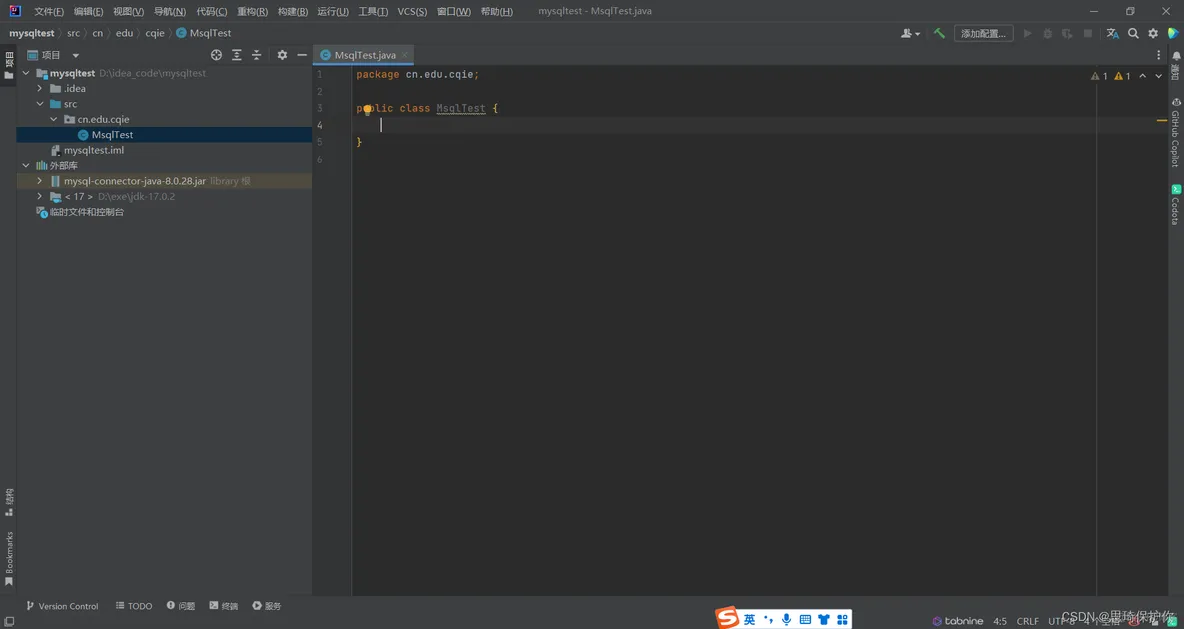
Task: Open the Codota side panel
Action: pos(1176,205)
